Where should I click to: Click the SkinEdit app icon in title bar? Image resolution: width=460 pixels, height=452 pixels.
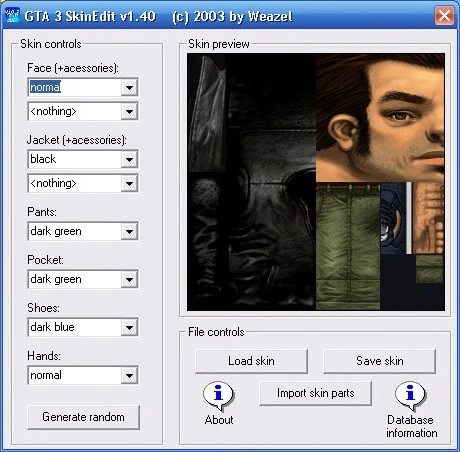click(x=12, y=16)
